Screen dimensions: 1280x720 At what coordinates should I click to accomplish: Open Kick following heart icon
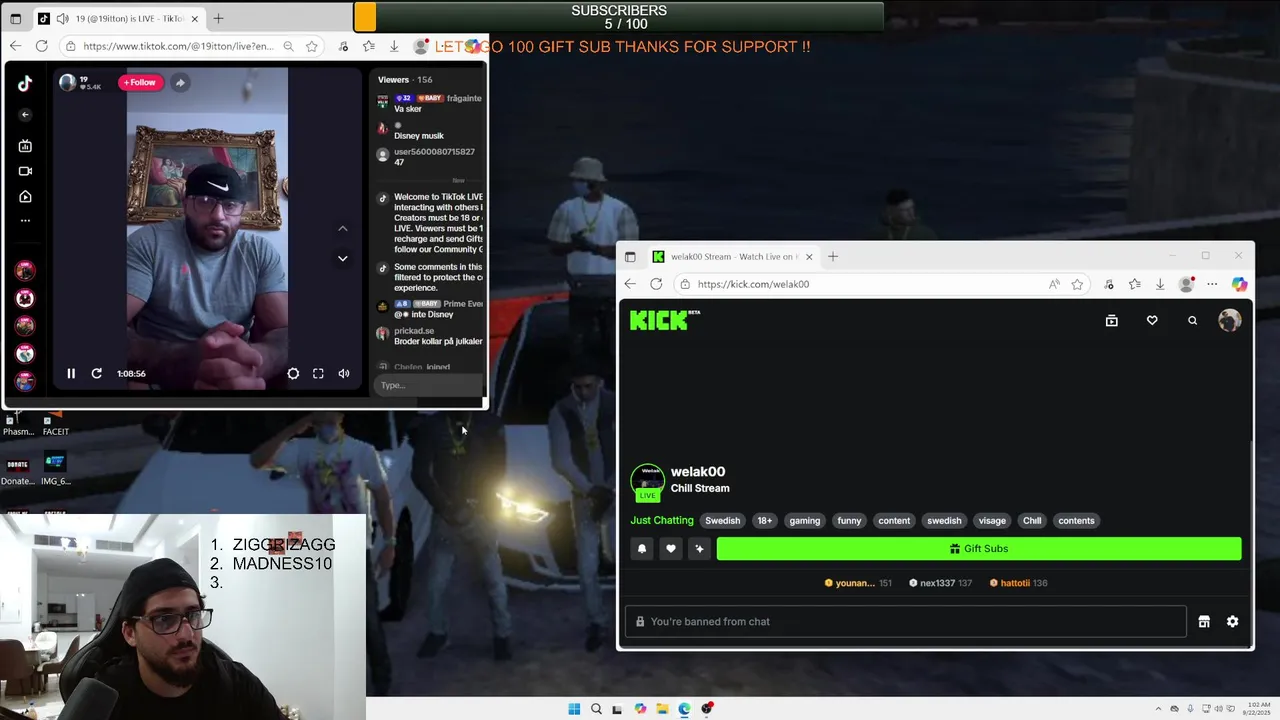click(1152, 321)
